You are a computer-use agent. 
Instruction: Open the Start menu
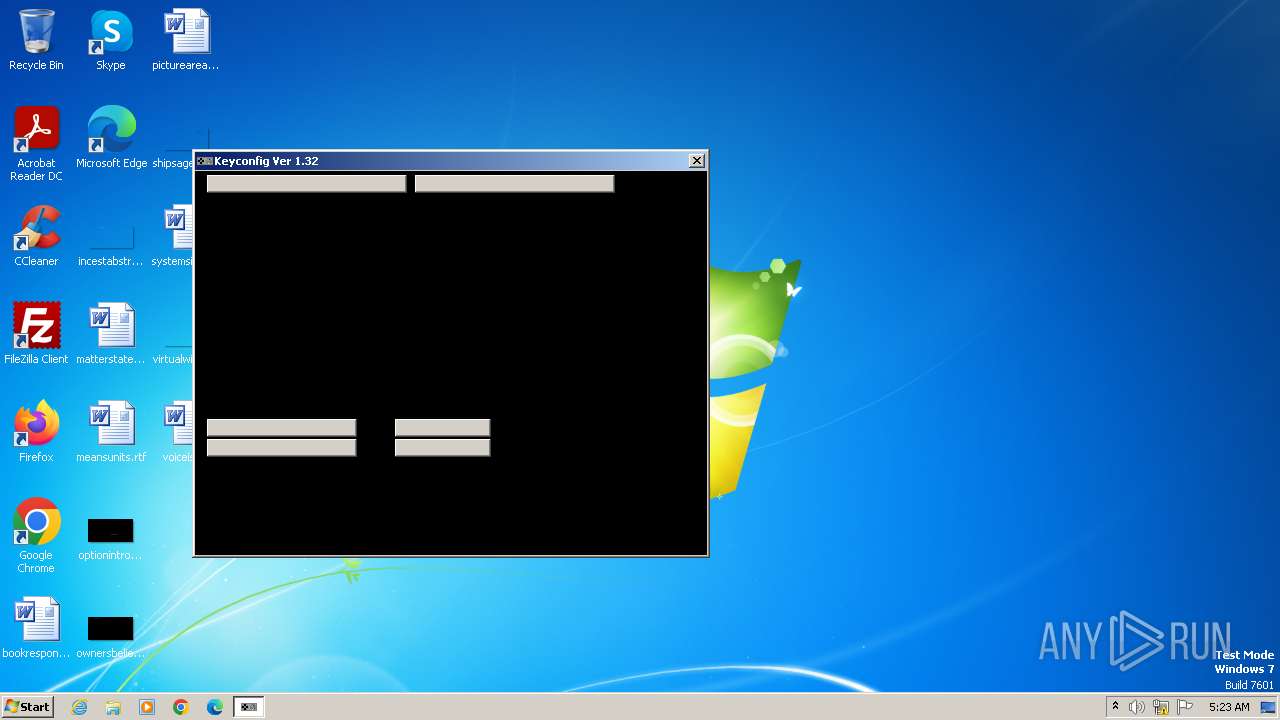click(x=27, y=707)
